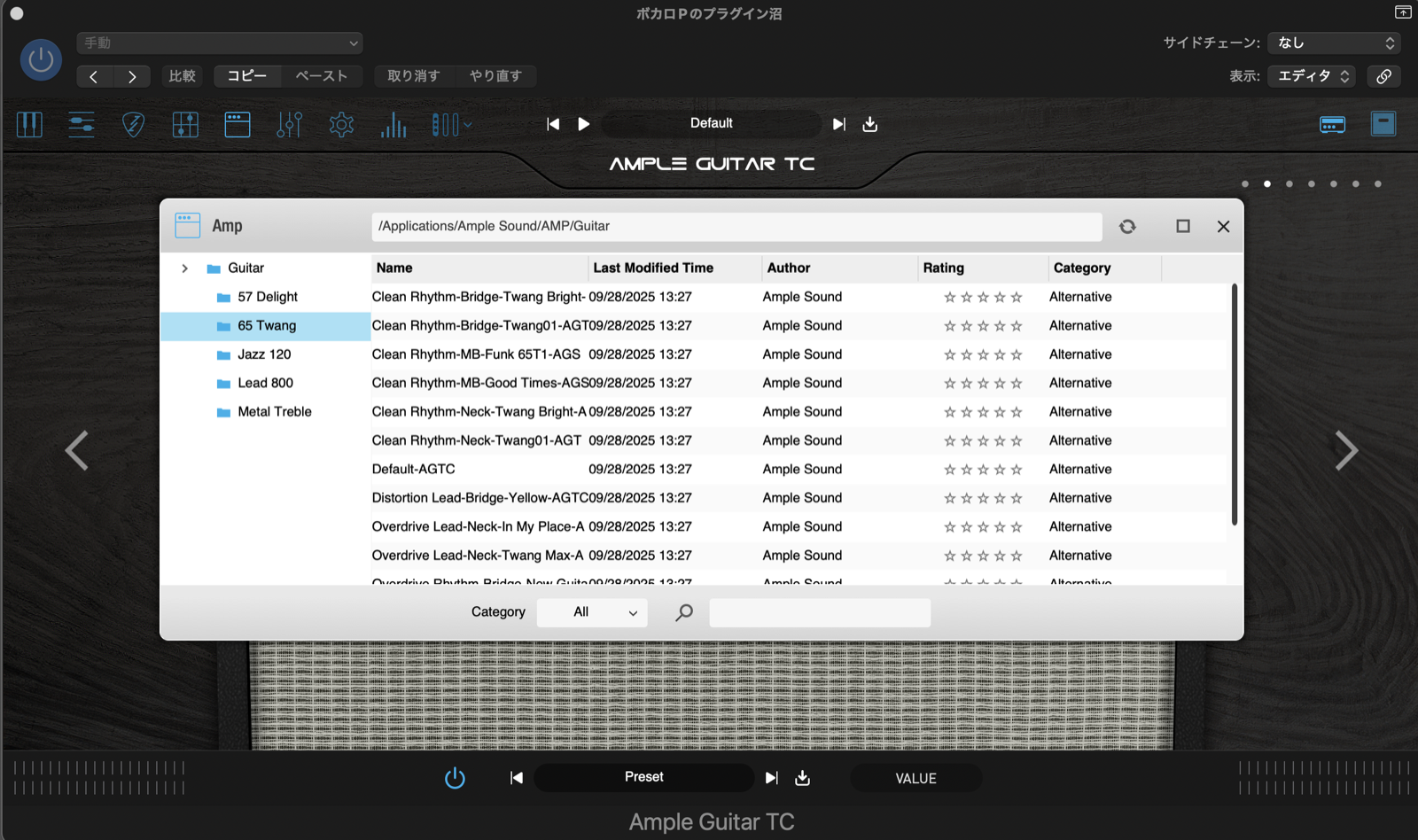Click the やり直す redo button
The width and height of the screenshot is (1418, 840).
click(x=495, y=76)
